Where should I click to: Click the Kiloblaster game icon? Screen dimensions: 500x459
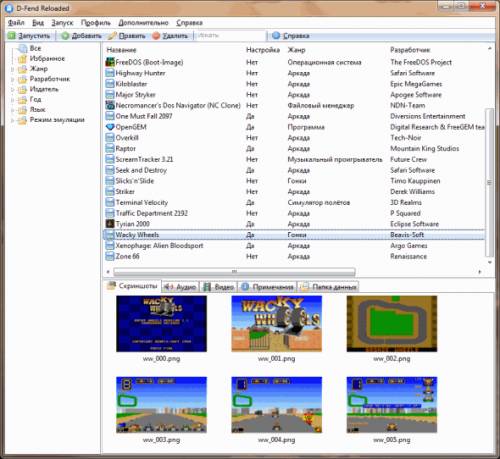coord(110,84)
